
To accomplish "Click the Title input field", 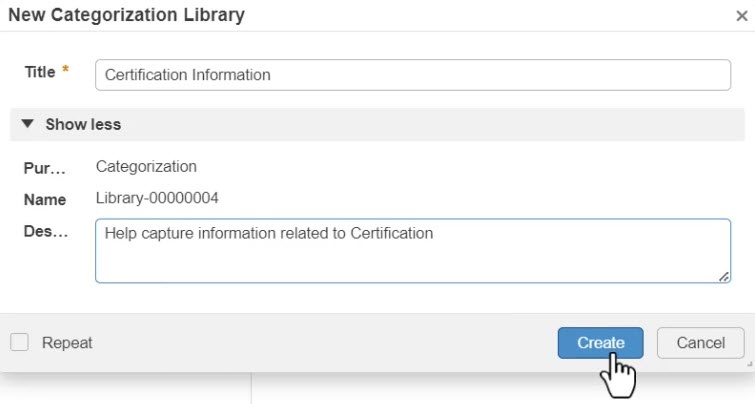I will (x=413, y=75).
